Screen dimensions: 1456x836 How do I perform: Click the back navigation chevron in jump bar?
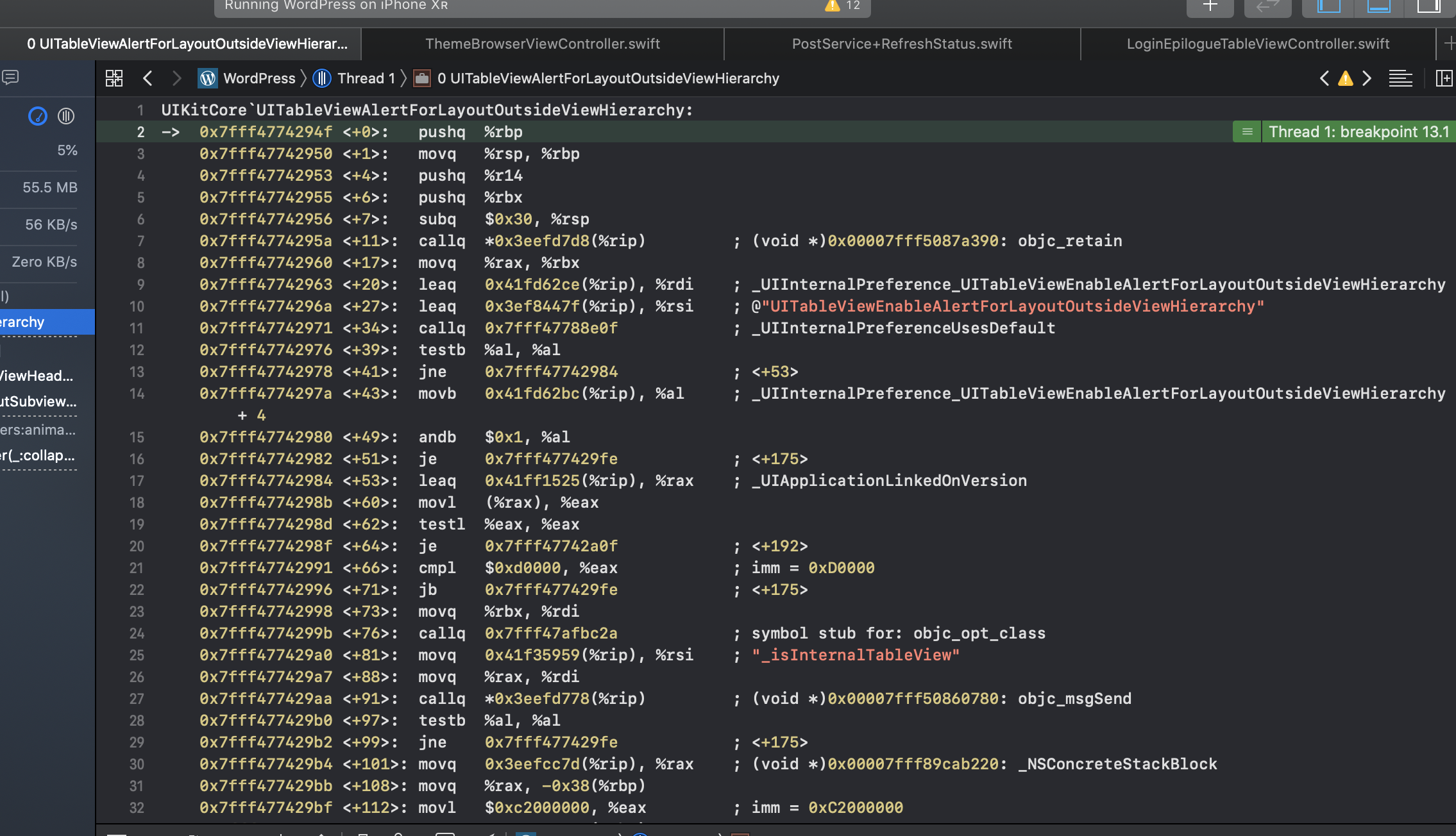[x=148, y=78]
